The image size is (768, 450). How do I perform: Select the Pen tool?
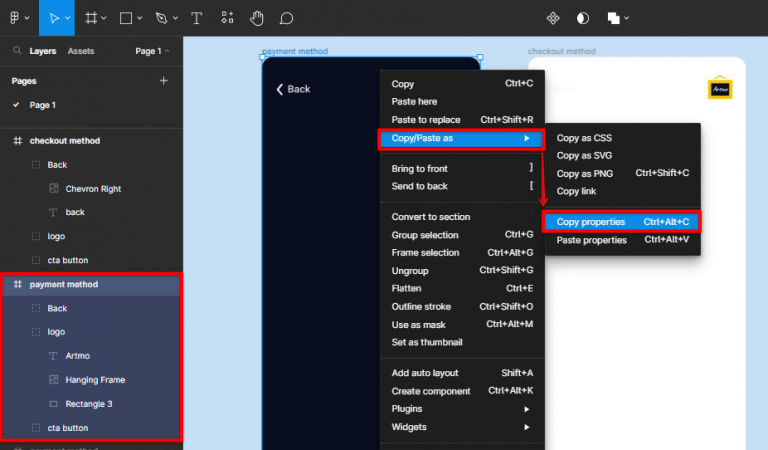(x=161, y=18)
